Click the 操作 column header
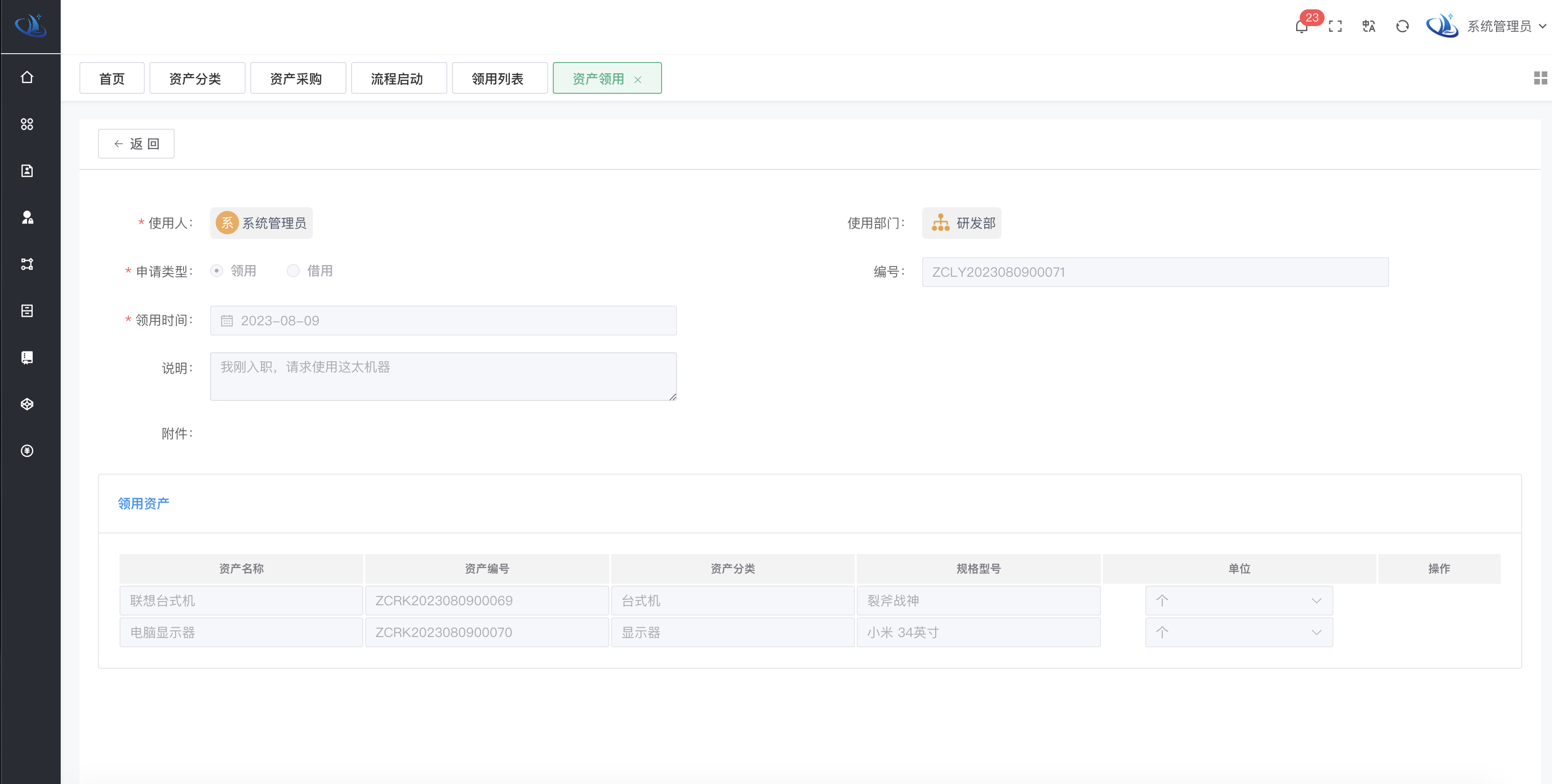Viewport: 1552px width, 784px height. pyautogui.click(x=1439, y=568)
